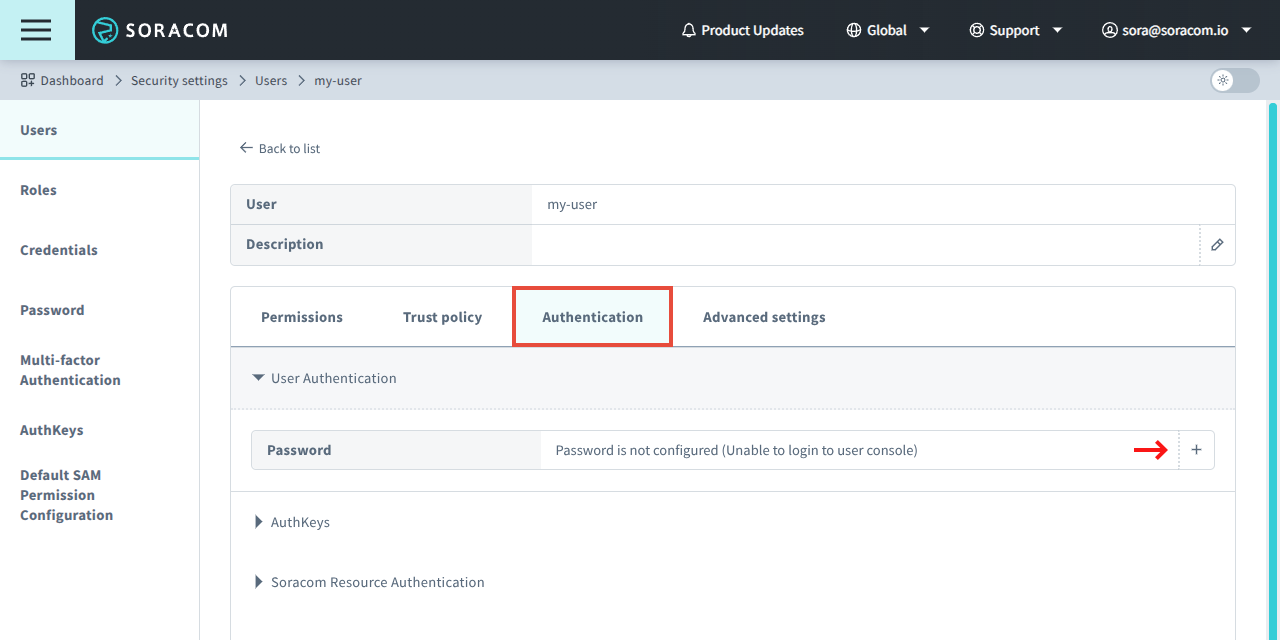Edit the Description using the pencil icon

coord(1216,245)
